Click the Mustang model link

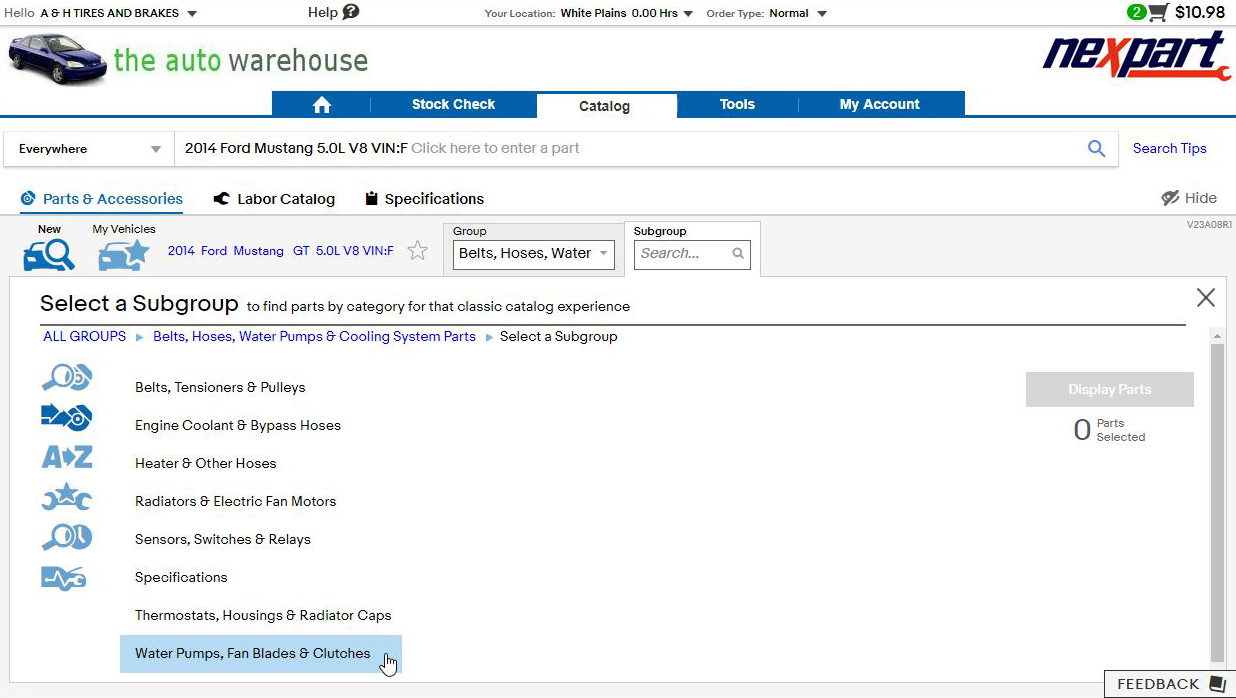[x=259, y=251]
